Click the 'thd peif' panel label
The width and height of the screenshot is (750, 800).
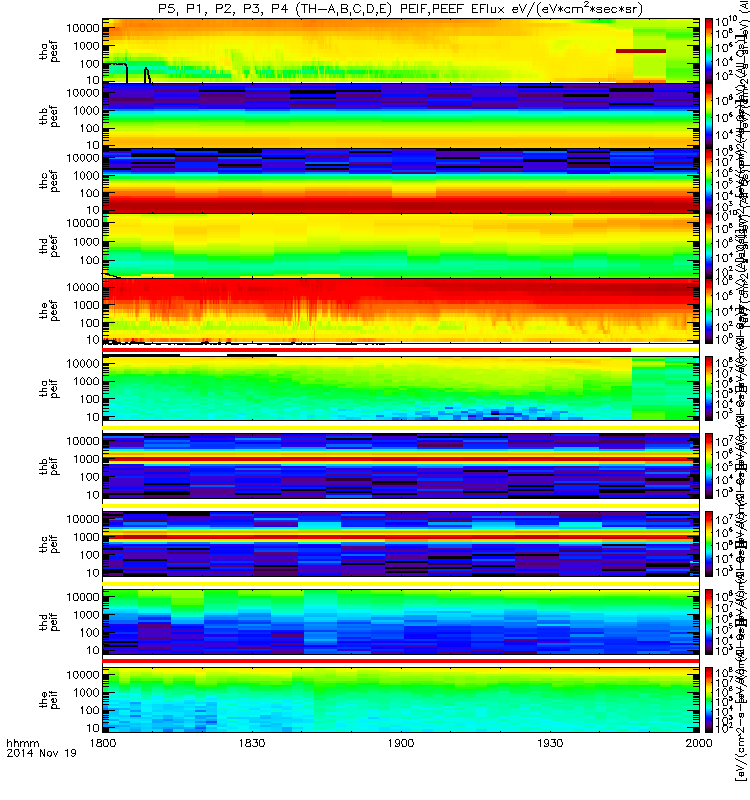49,622
